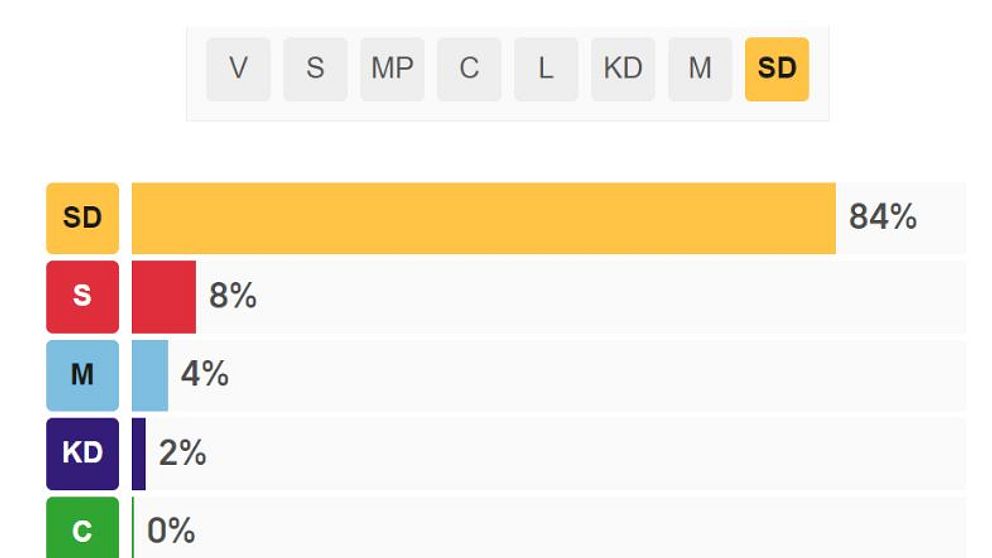Select the S party tab

pyautogui.click(x=315, y=69)
